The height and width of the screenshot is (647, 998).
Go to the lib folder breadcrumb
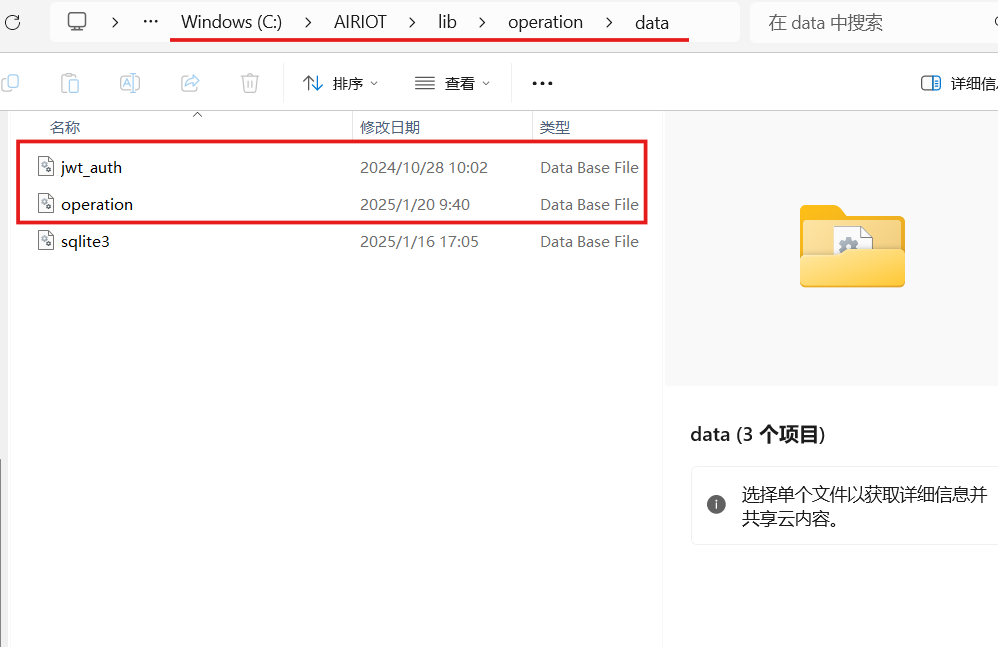tap(447, 22)
